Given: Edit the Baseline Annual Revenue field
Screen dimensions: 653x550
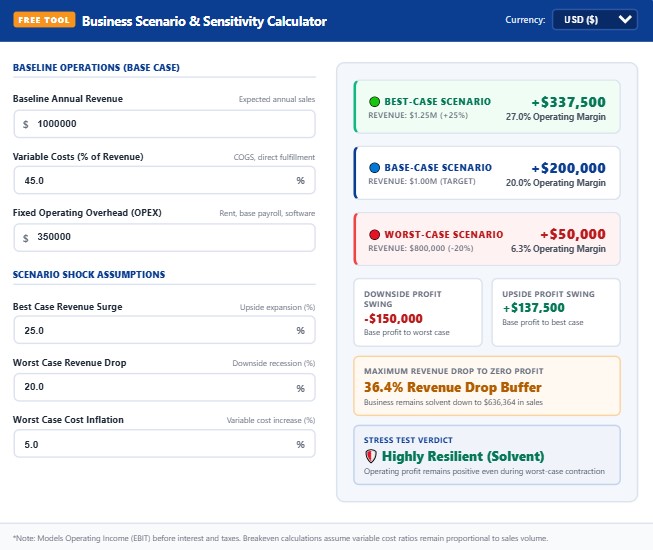Looking at the screenshot, I should coord(164,124).
